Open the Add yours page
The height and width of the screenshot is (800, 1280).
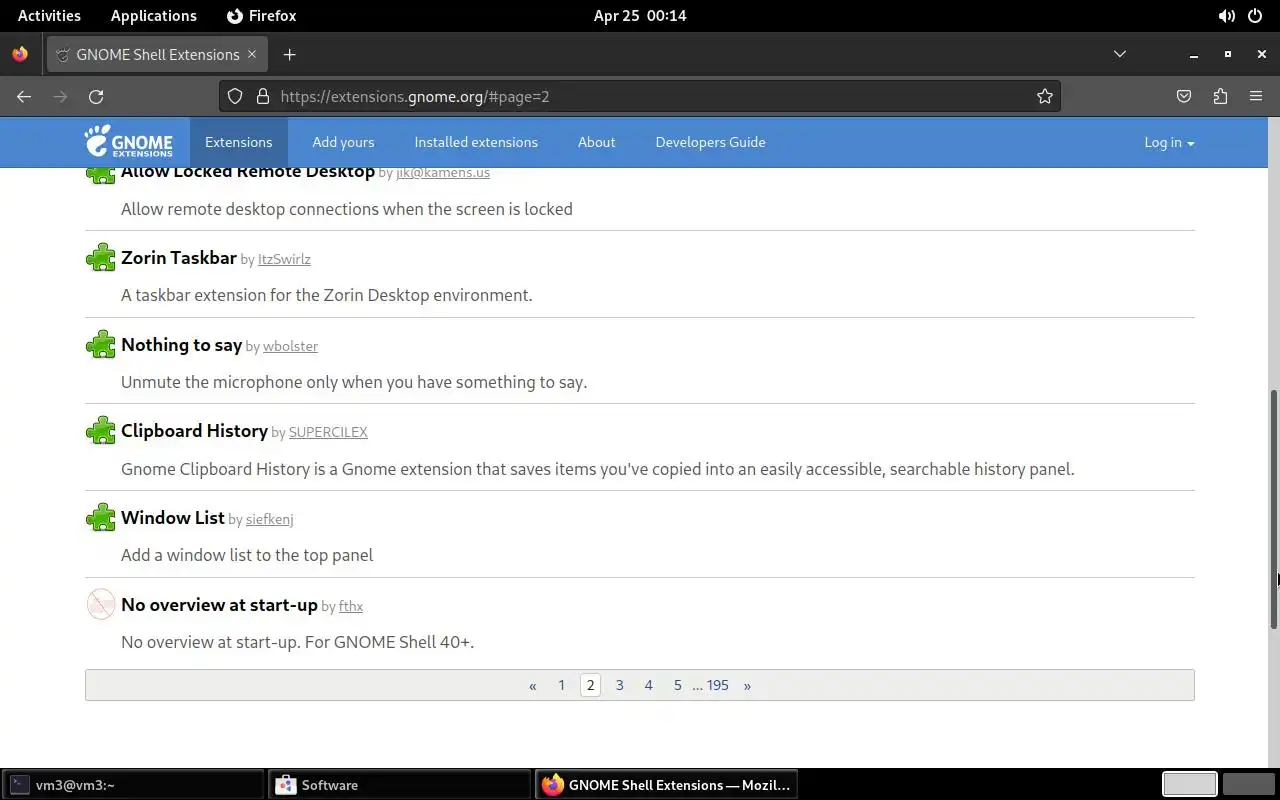click(343, 142)
